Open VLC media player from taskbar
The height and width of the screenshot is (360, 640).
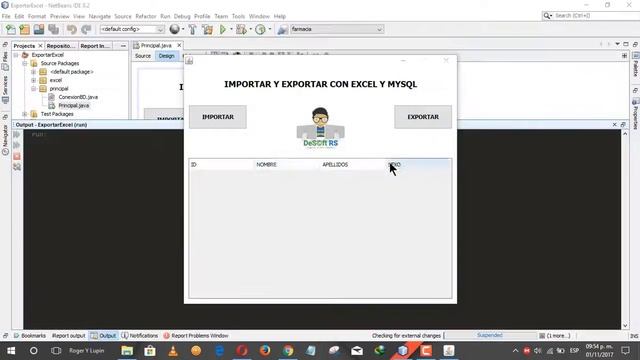(x=173, y=351)
